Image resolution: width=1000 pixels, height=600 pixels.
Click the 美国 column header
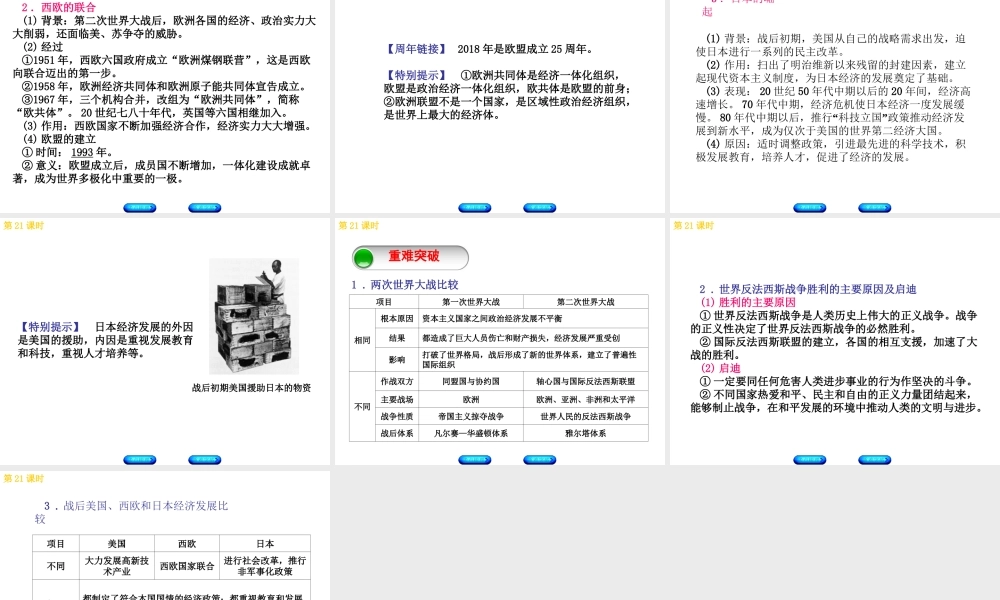[117, 544]
